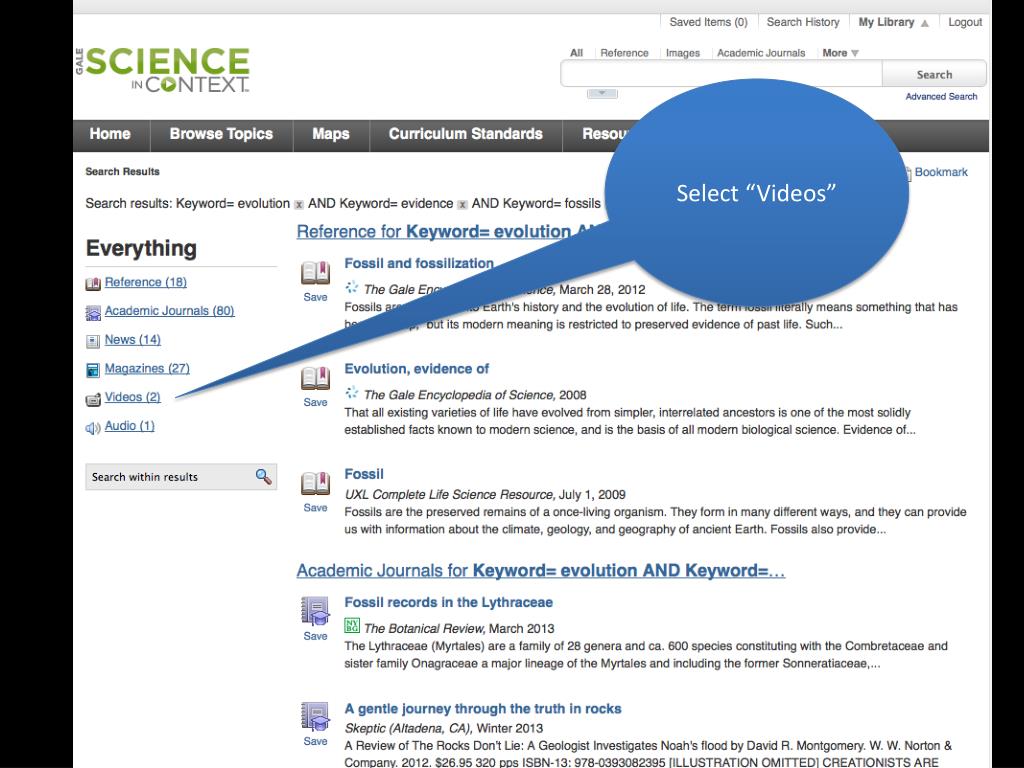The image size is (1024, 768).
Task: Filter results by Magazines (27)
Action: [x=147, y=368]
